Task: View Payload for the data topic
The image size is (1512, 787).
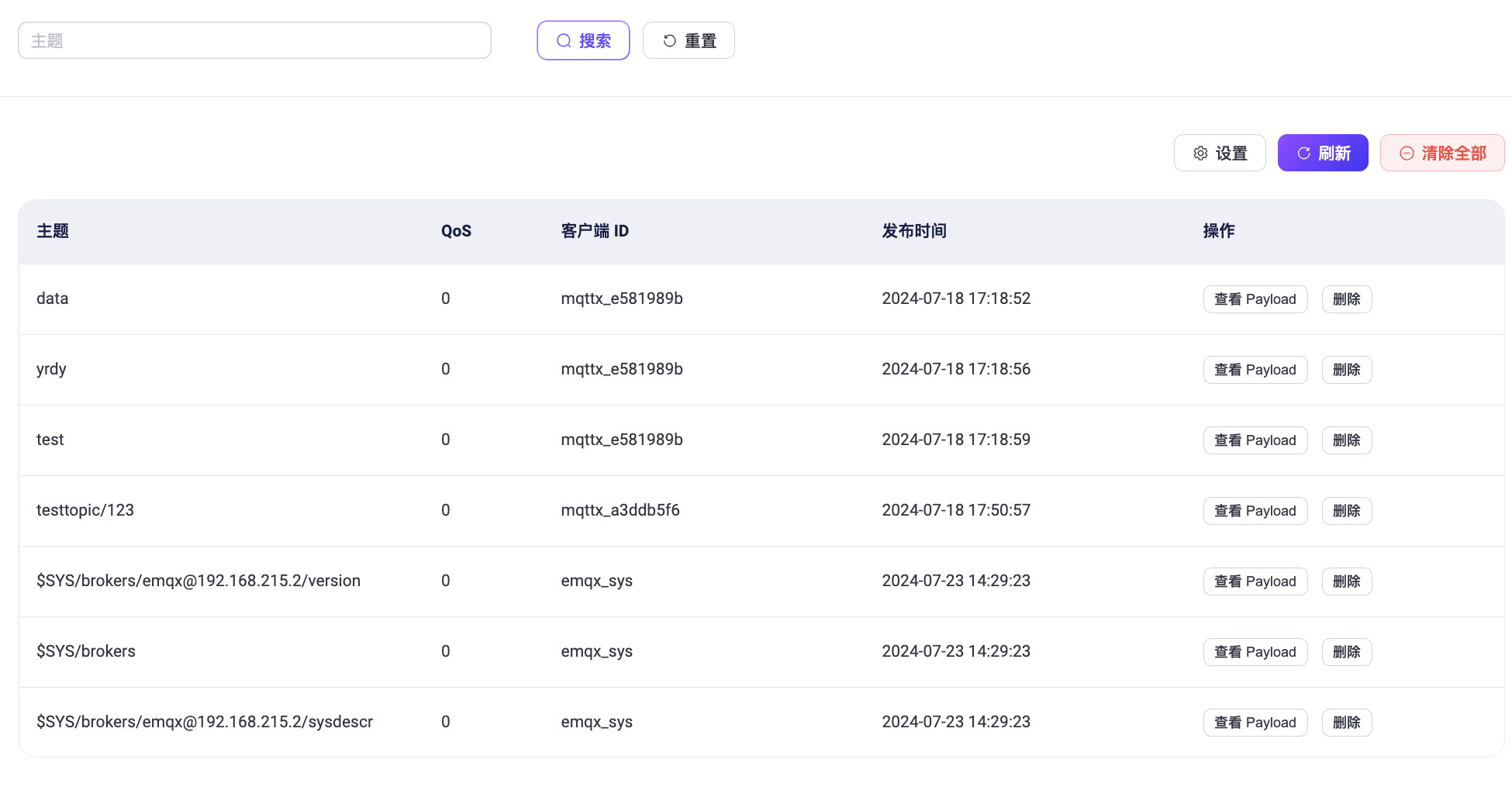Action: [x=1255, y=299]
